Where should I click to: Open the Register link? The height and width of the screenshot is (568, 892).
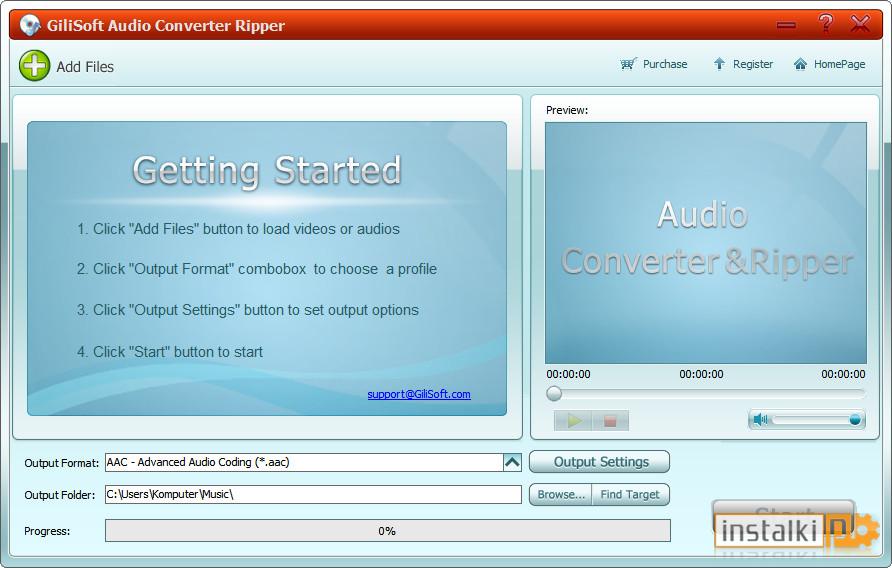[743, 64]
